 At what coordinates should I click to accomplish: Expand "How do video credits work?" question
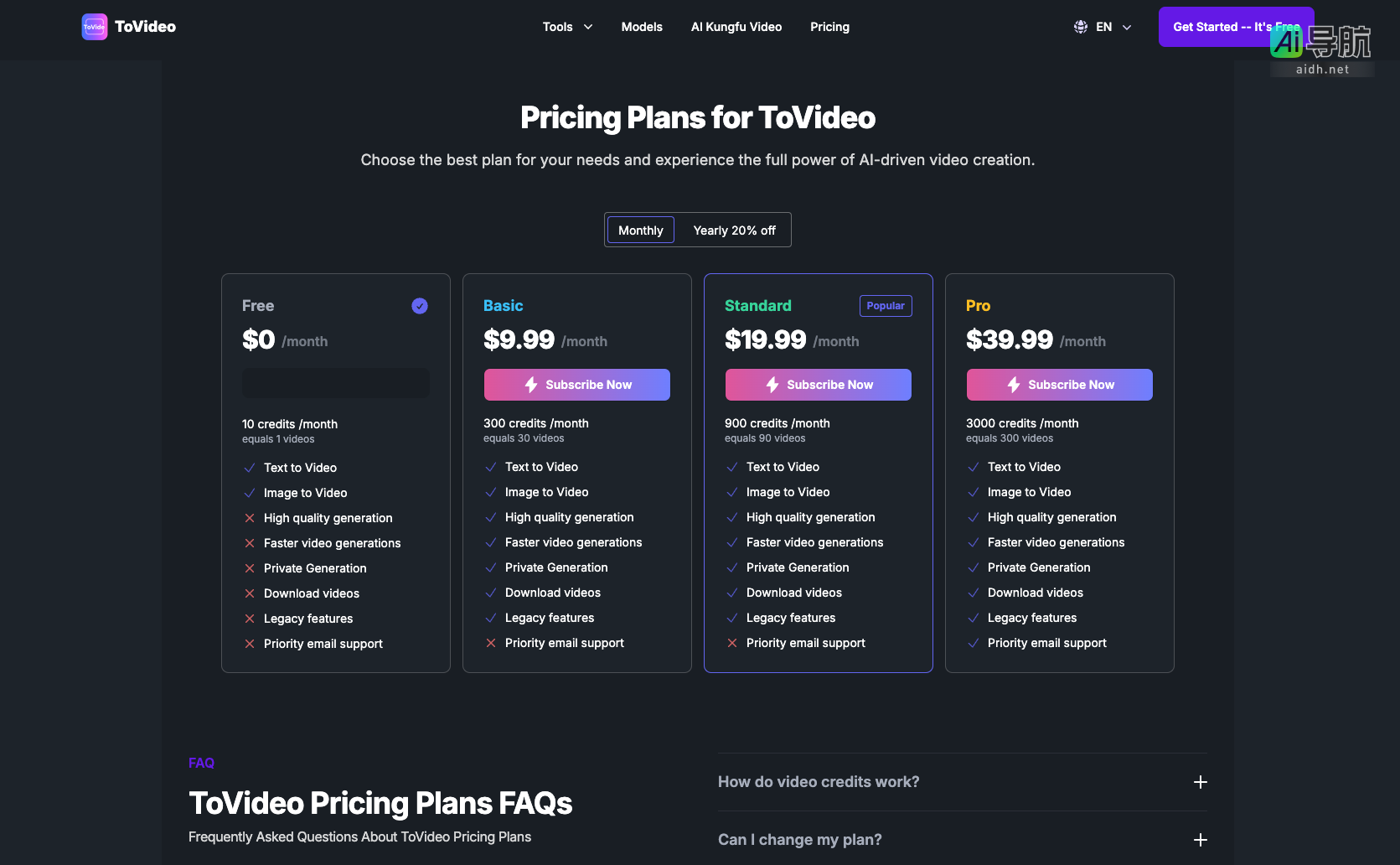point(819,782)
